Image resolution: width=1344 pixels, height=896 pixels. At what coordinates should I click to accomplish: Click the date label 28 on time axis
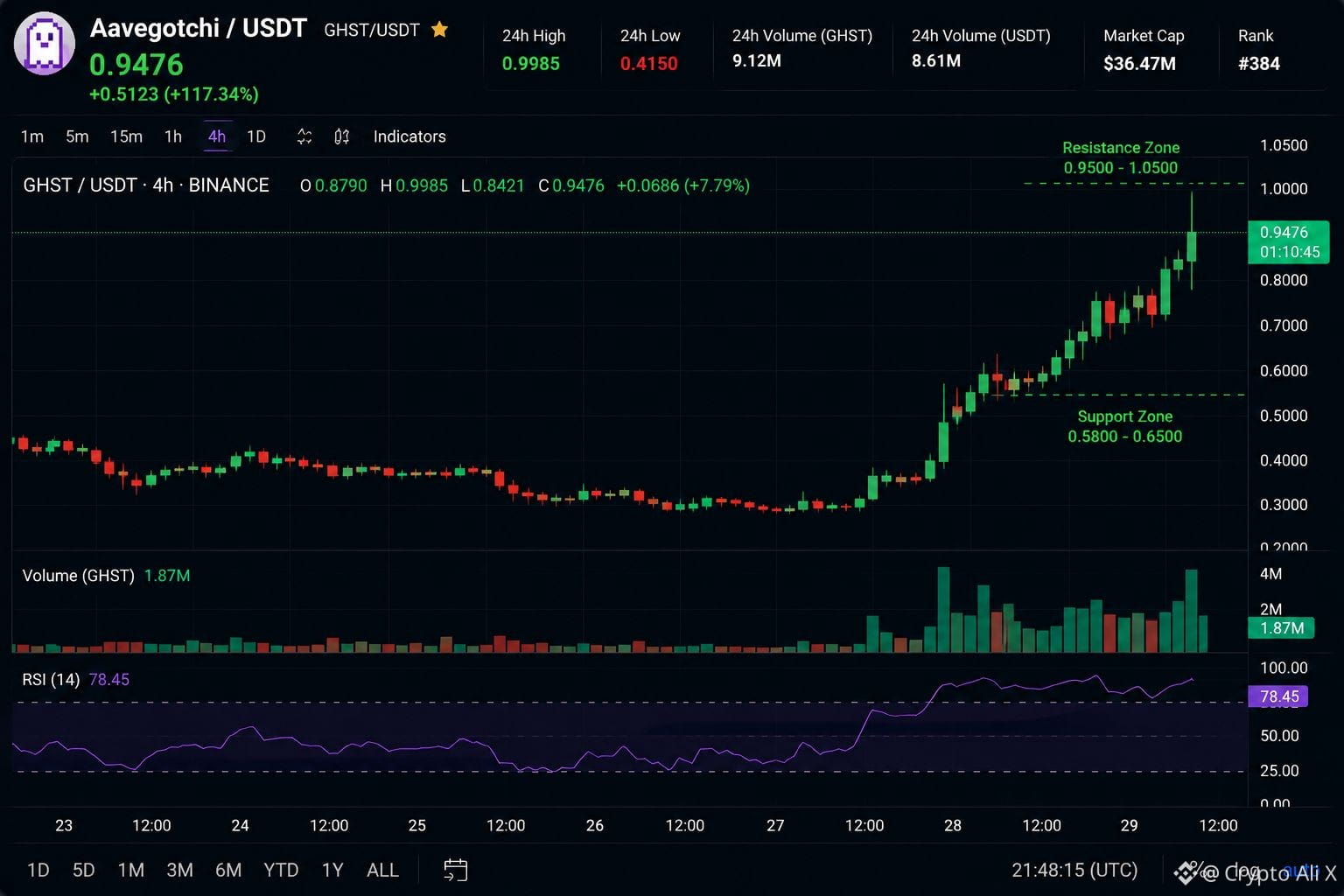tap(953, 825)
